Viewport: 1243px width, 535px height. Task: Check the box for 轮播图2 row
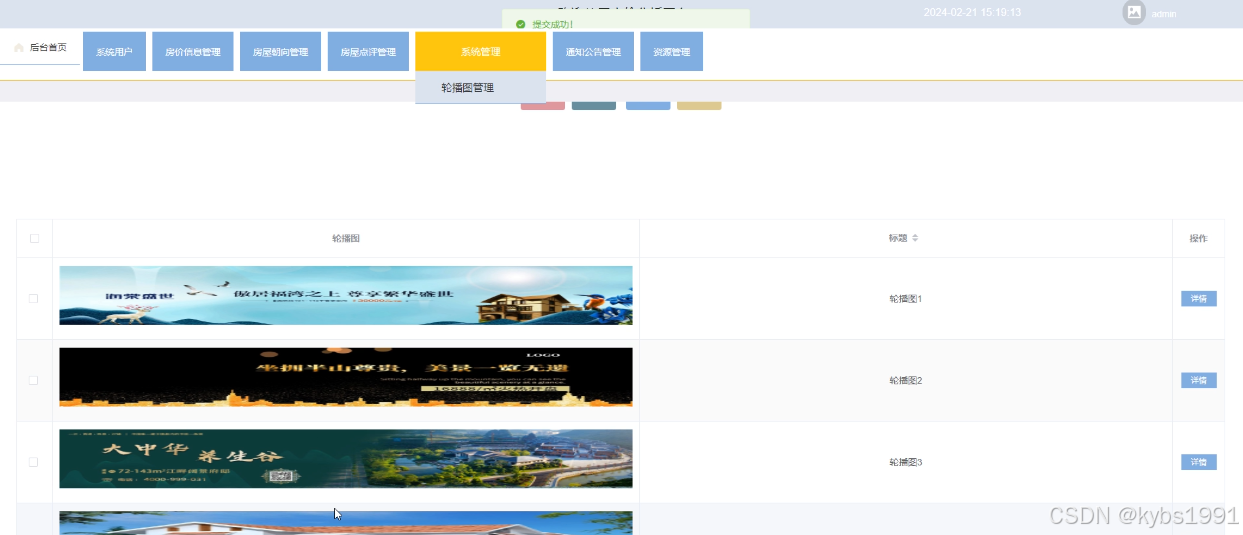pos(34,380)
